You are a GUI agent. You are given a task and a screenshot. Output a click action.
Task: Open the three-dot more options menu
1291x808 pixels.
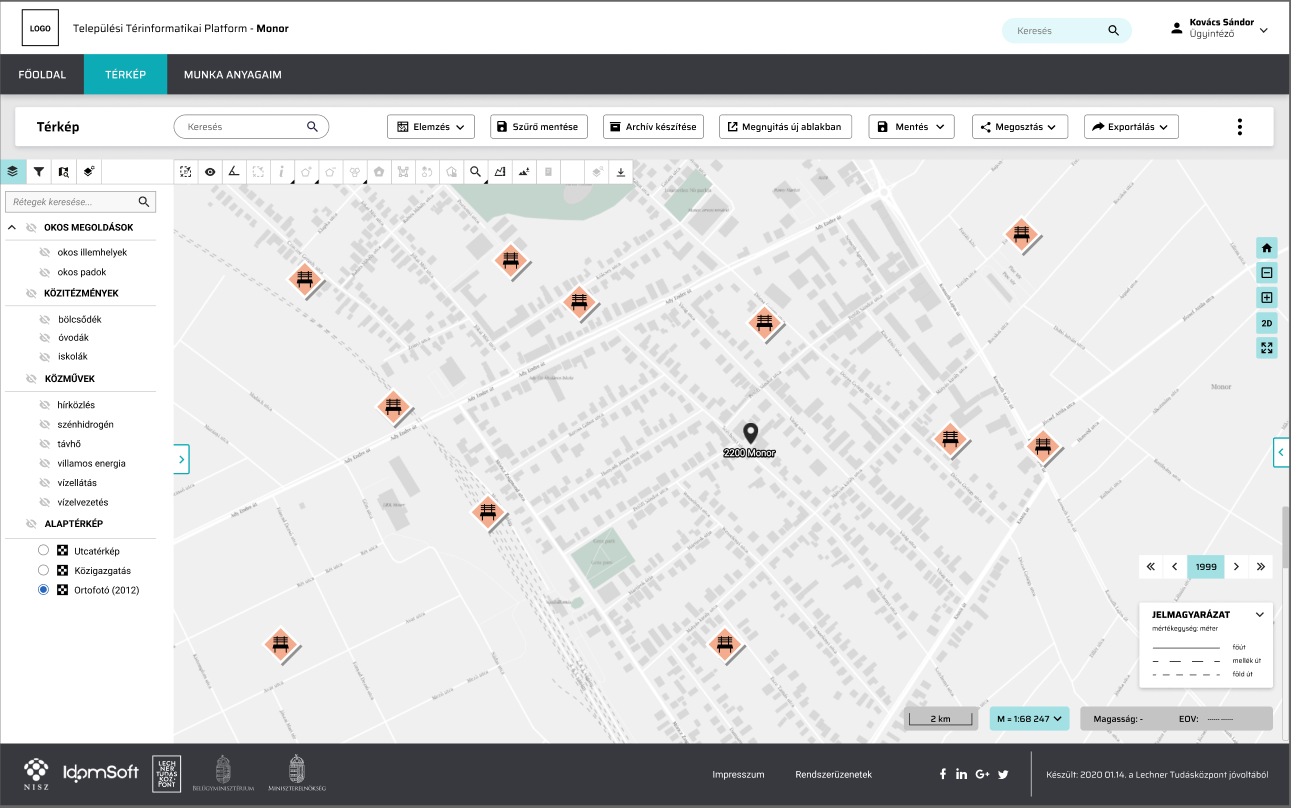click(x=1240, y=127)
